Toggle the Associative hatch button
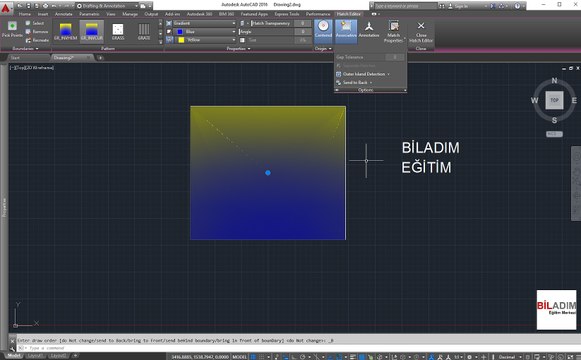 [x=346, y=30]
